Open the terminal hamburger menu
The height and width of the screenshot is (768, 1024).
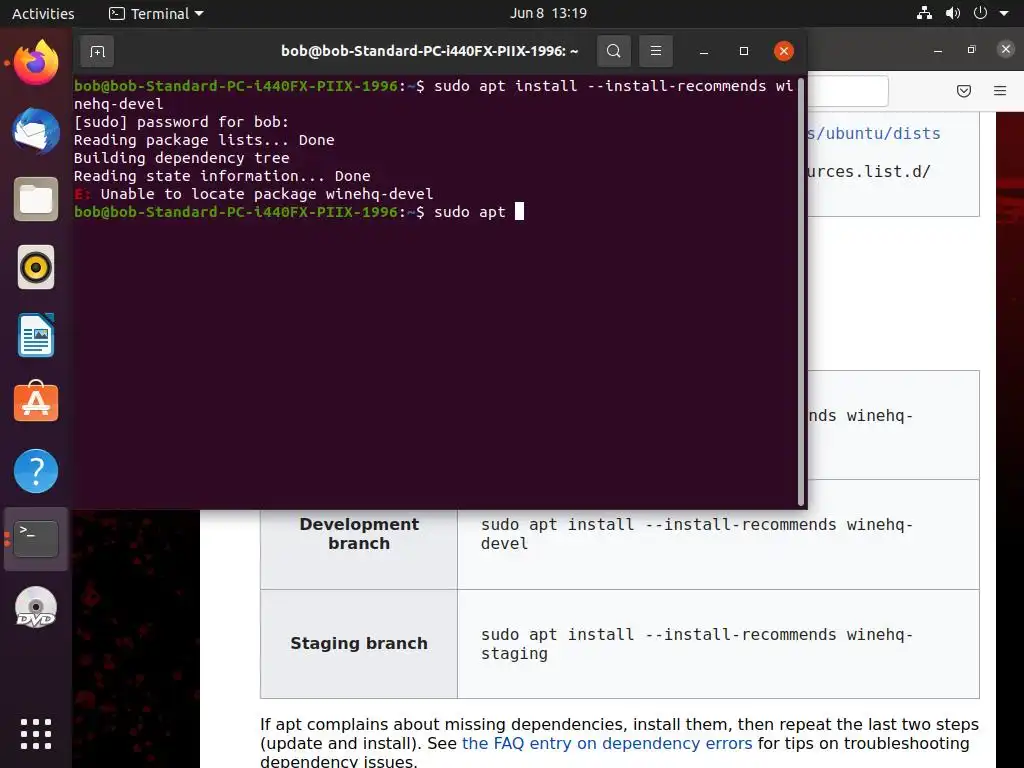656,51
